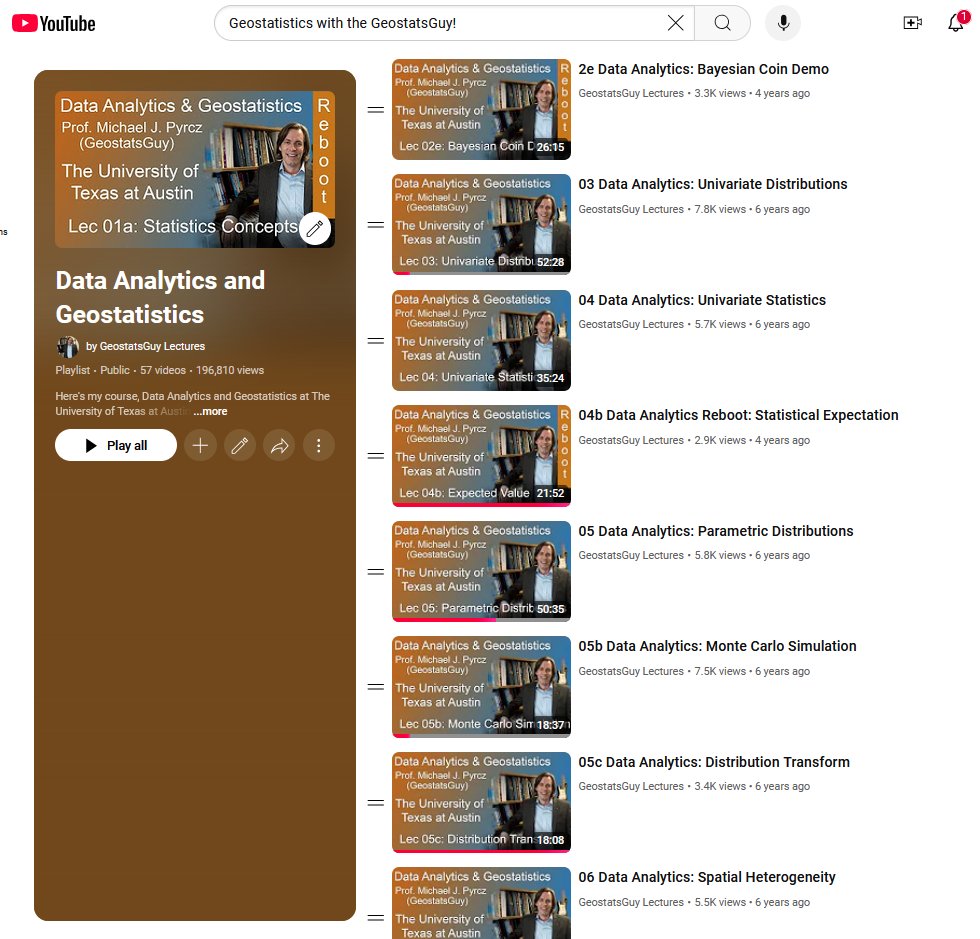Click '7.8K views' under Univariate Distributions
This screenshot has width=980, height=939.
click(720, 209)
